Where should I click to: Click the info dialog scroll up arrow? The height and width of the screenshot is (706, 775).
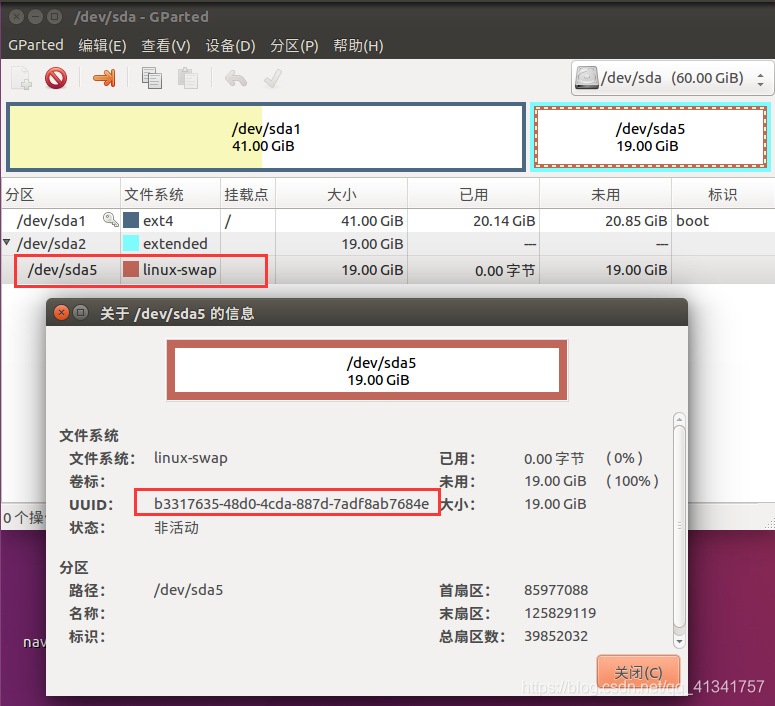[680, 419]
